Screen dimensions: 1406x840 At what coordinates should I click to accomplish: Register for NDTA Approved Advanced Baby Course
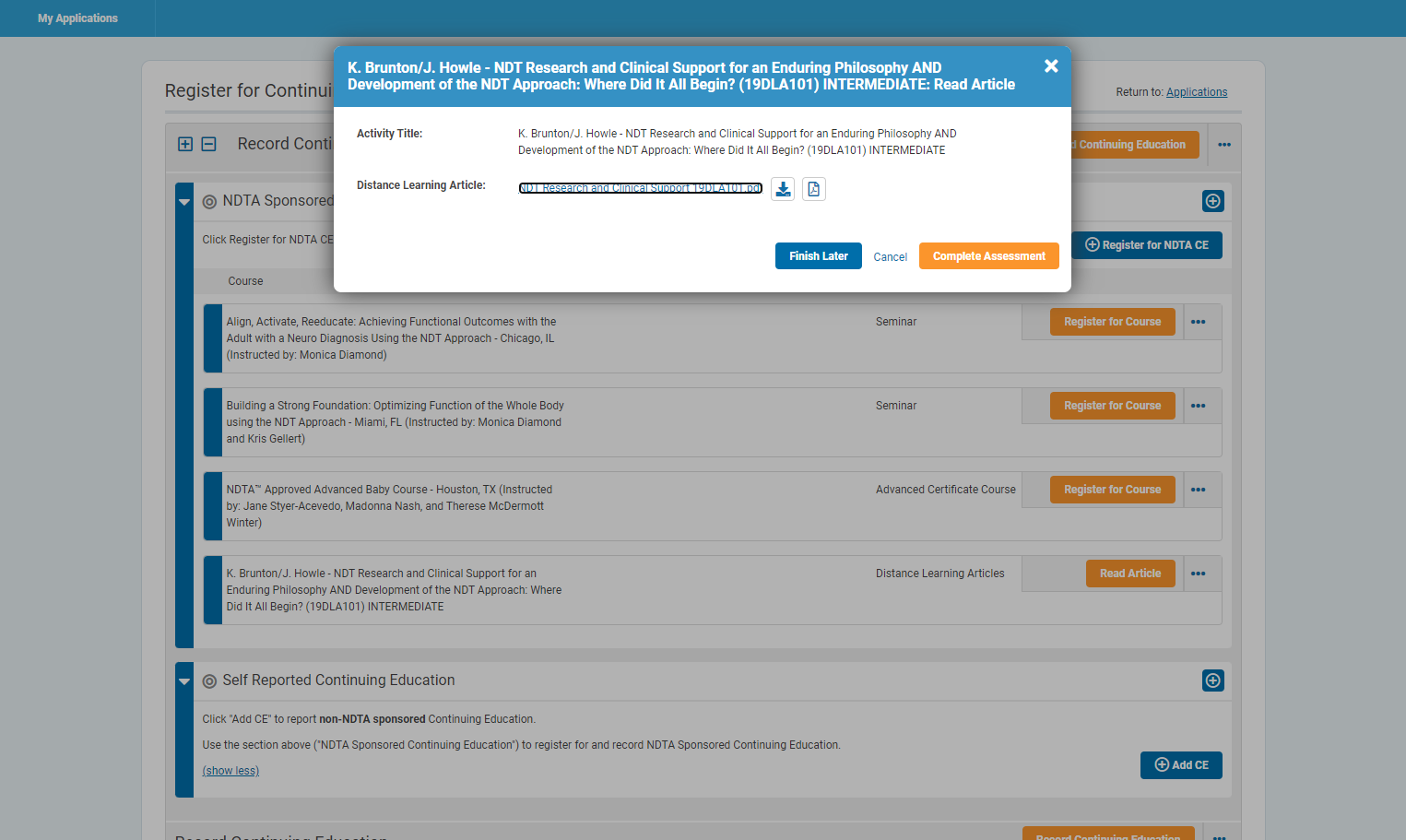click(x=1113, y=490)
